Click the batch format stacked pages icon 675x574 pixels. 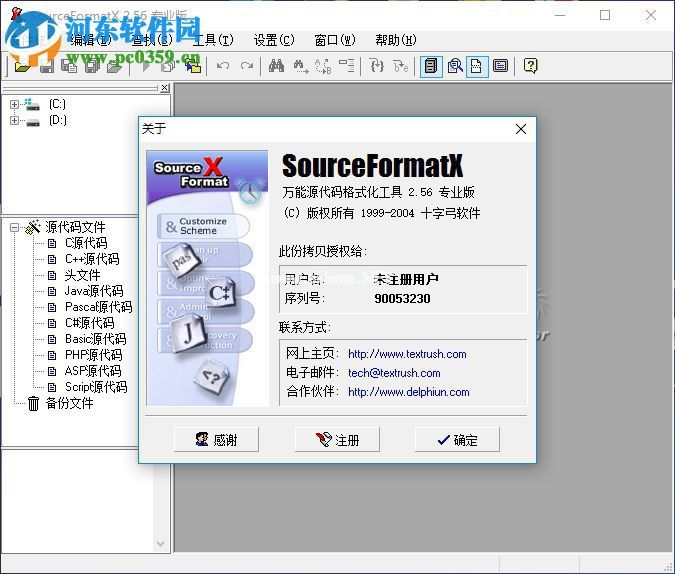click(168, 66)
